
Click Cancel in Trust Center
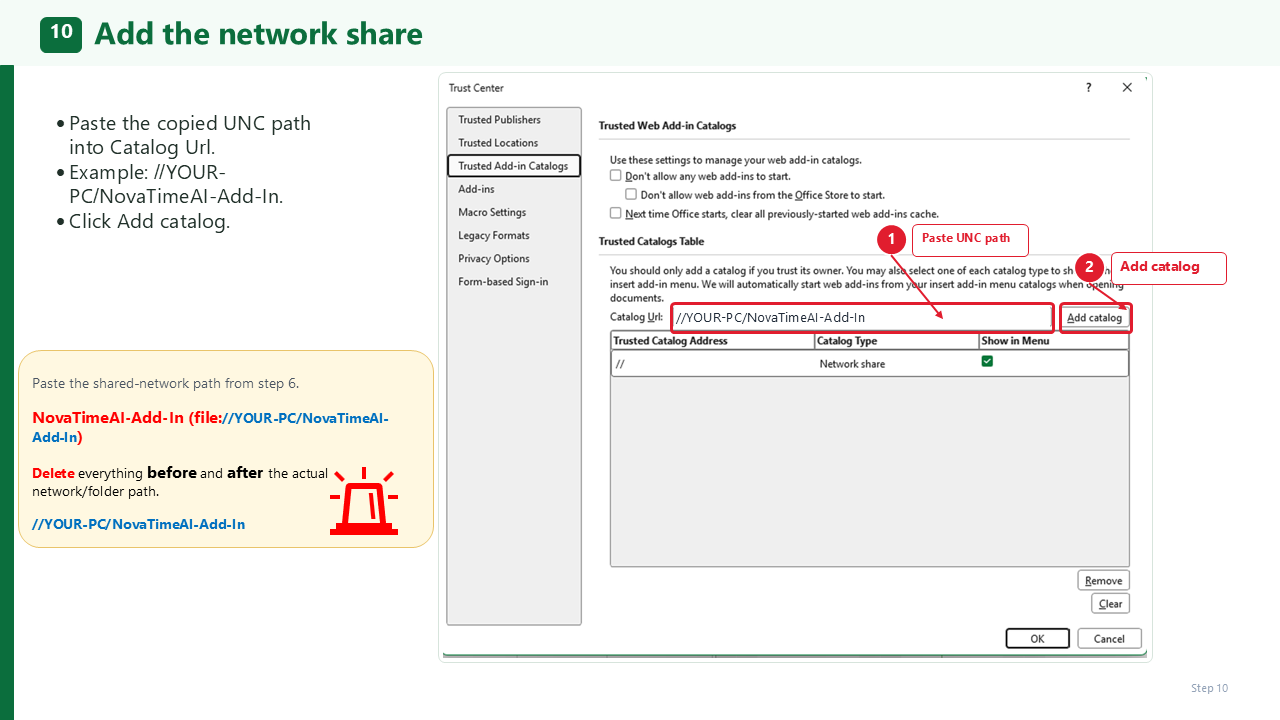tap(1109, 639)
